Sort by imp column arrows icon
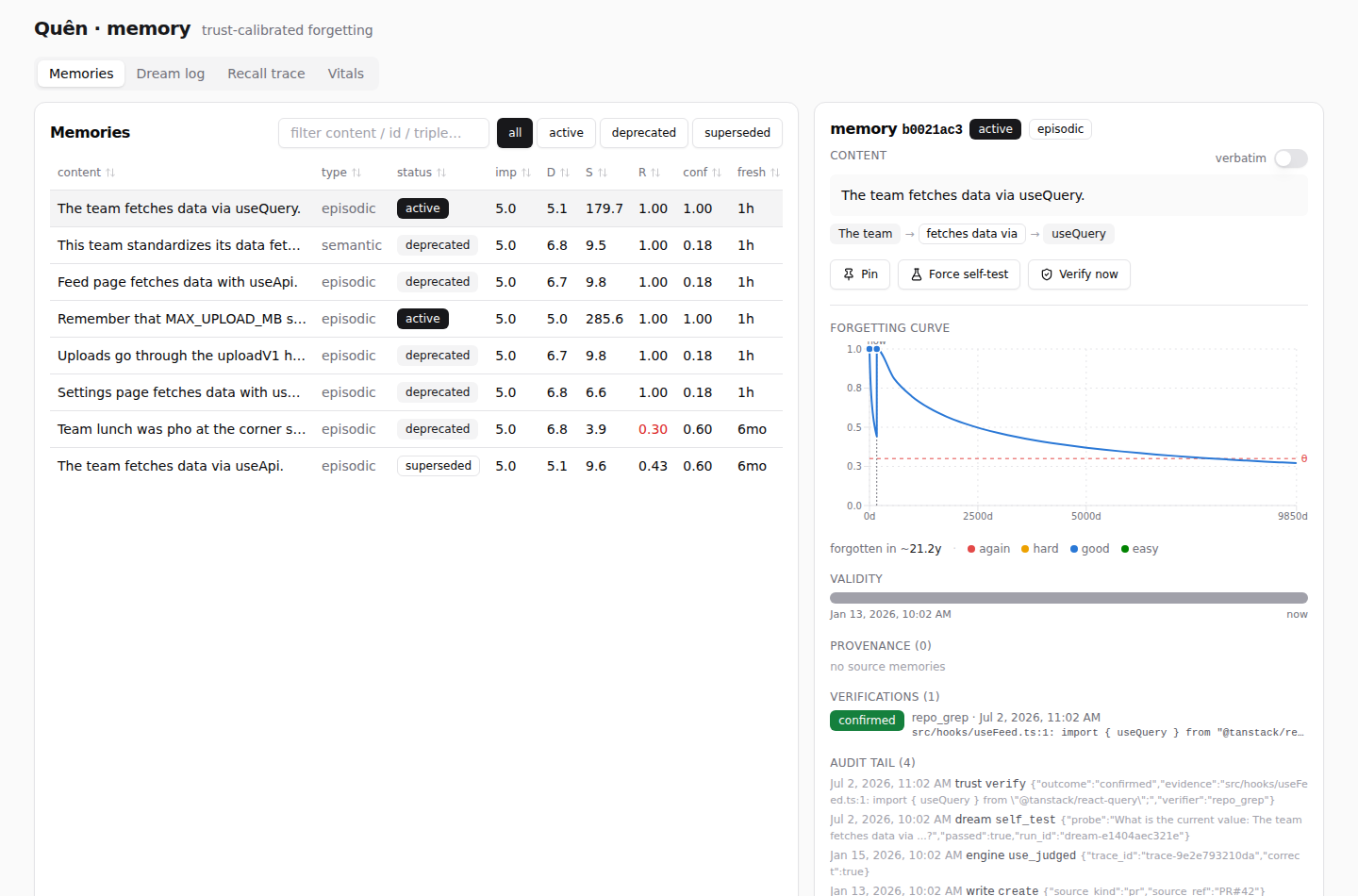 coord(526,173)
